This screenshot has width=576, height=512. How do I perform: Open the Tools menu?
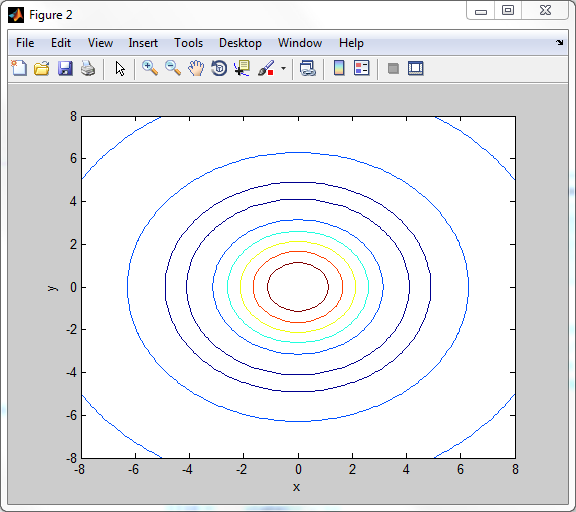[x=188, y=43]
